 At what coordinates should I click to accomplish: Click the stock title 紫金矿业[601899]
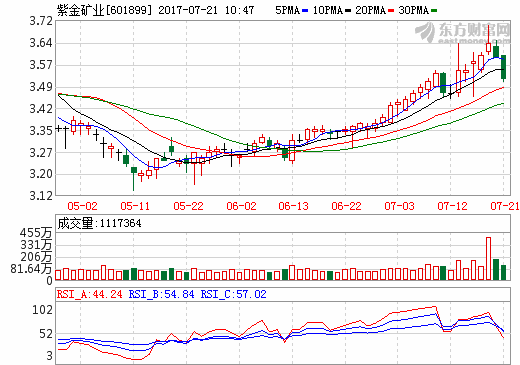coord(104,10)
